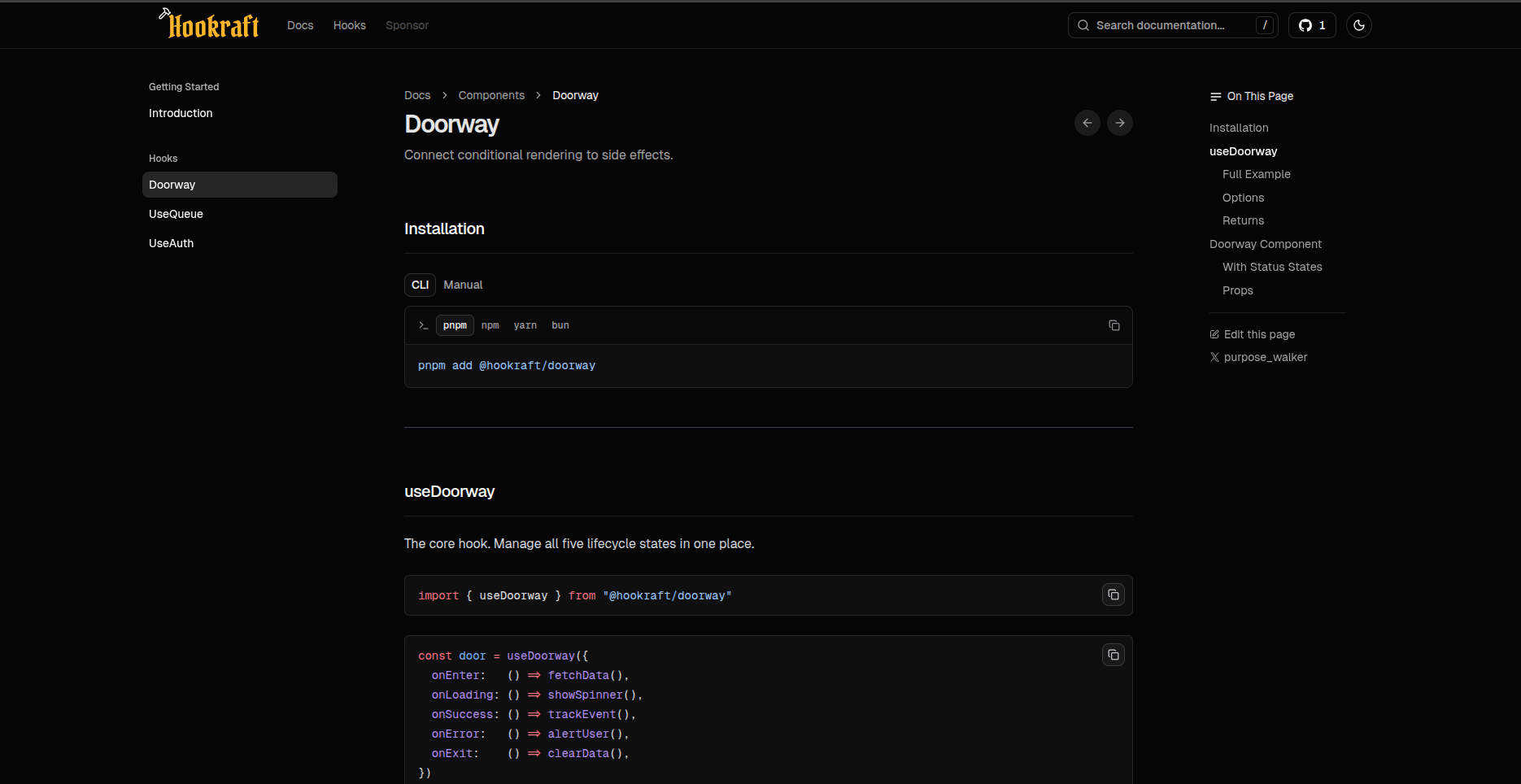Click Components breadcrumb link
Viewport: 1521px width, 784px height.
pos(491,95)
